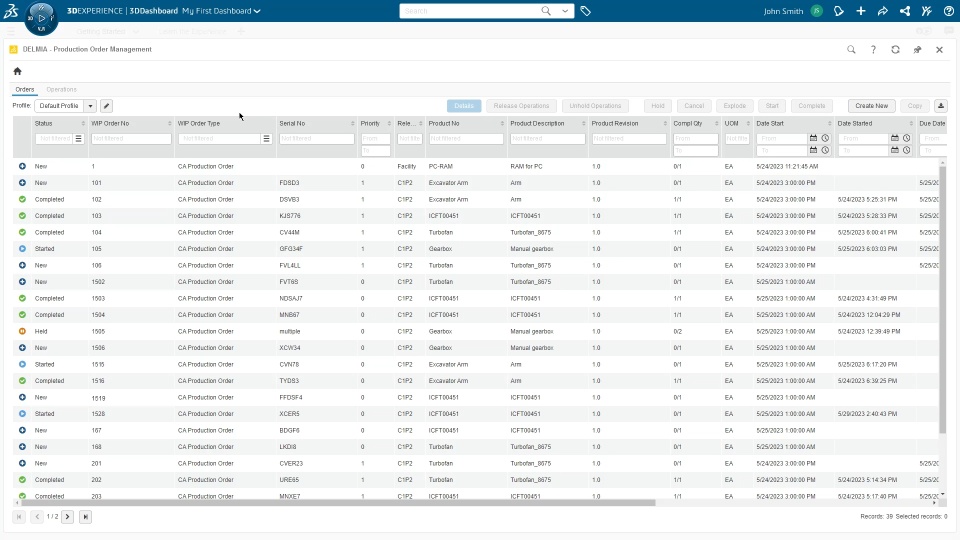Pin the Production Order Management widget
This screenshot has width=960, height=540.
(917, 50)
